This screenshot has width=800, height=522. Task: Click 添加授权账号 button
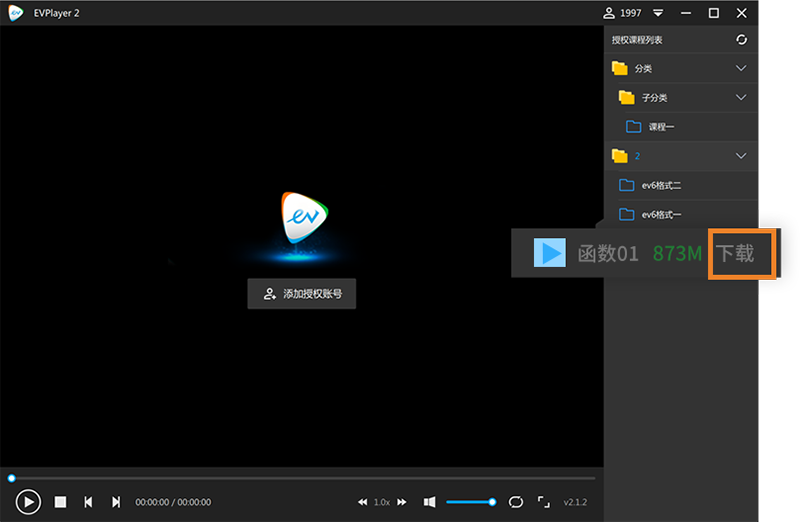(302, 294)
